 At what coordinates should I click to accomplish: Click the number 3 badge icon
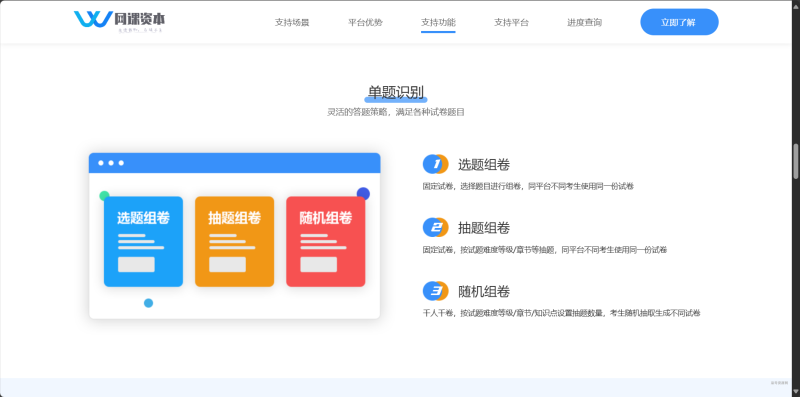click(435, 291)
